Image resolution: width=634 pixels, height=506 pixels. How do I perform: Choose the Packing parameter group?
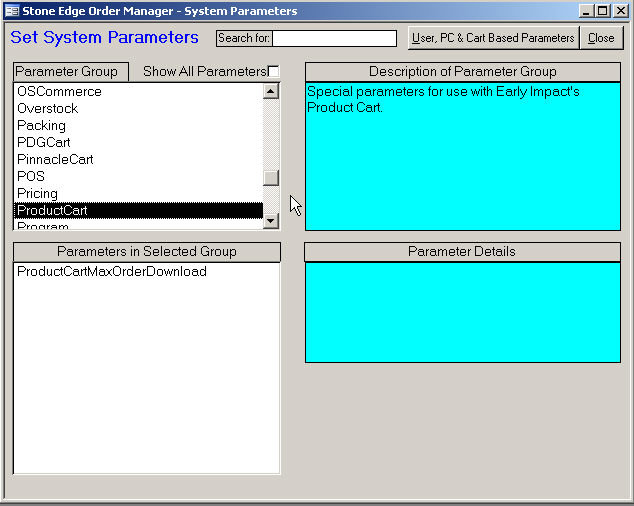pos(138,125)
